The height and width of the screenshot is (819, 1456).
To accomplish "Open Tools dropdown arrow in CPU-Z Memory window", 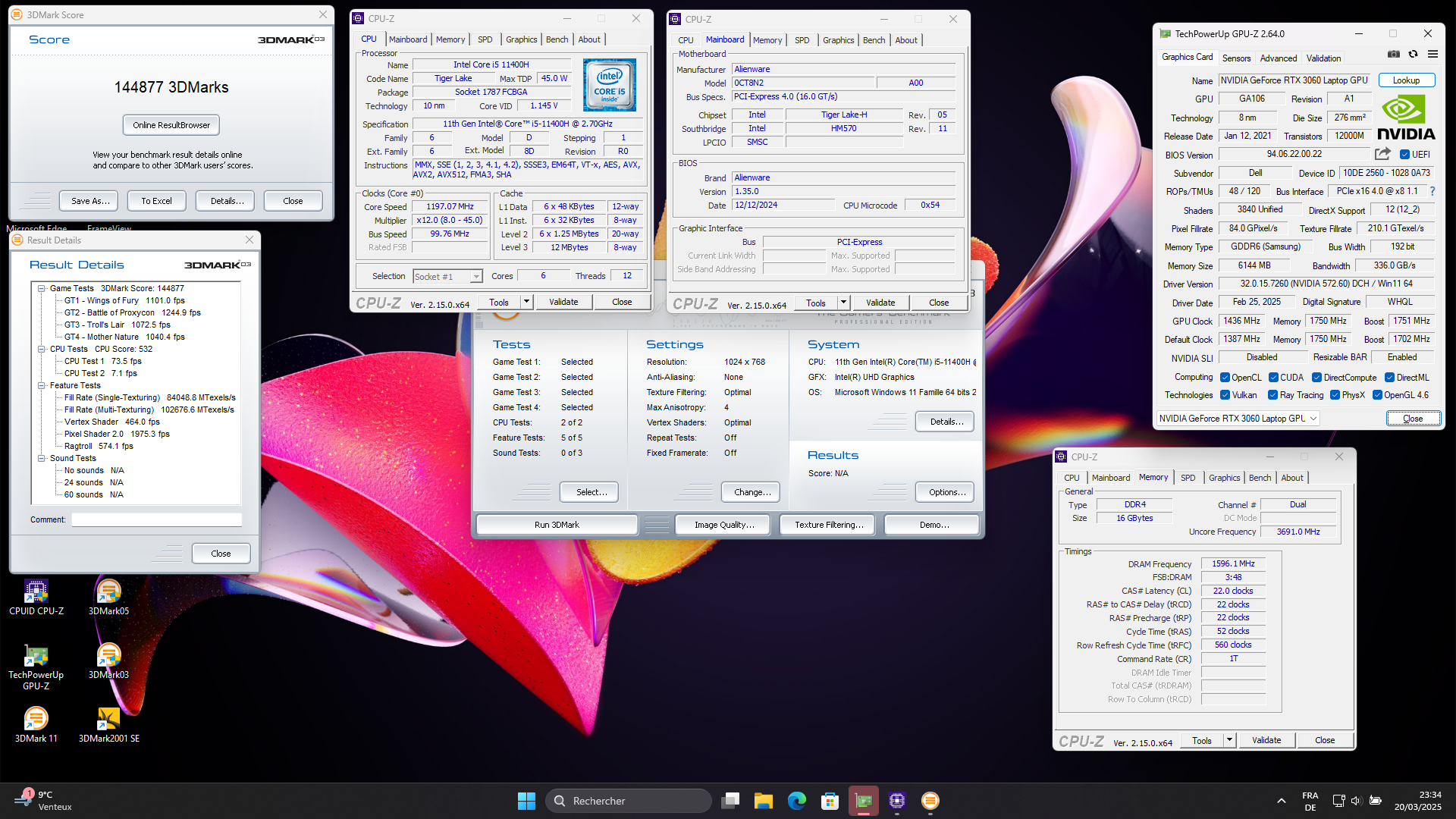I will tap(1229, 740).
